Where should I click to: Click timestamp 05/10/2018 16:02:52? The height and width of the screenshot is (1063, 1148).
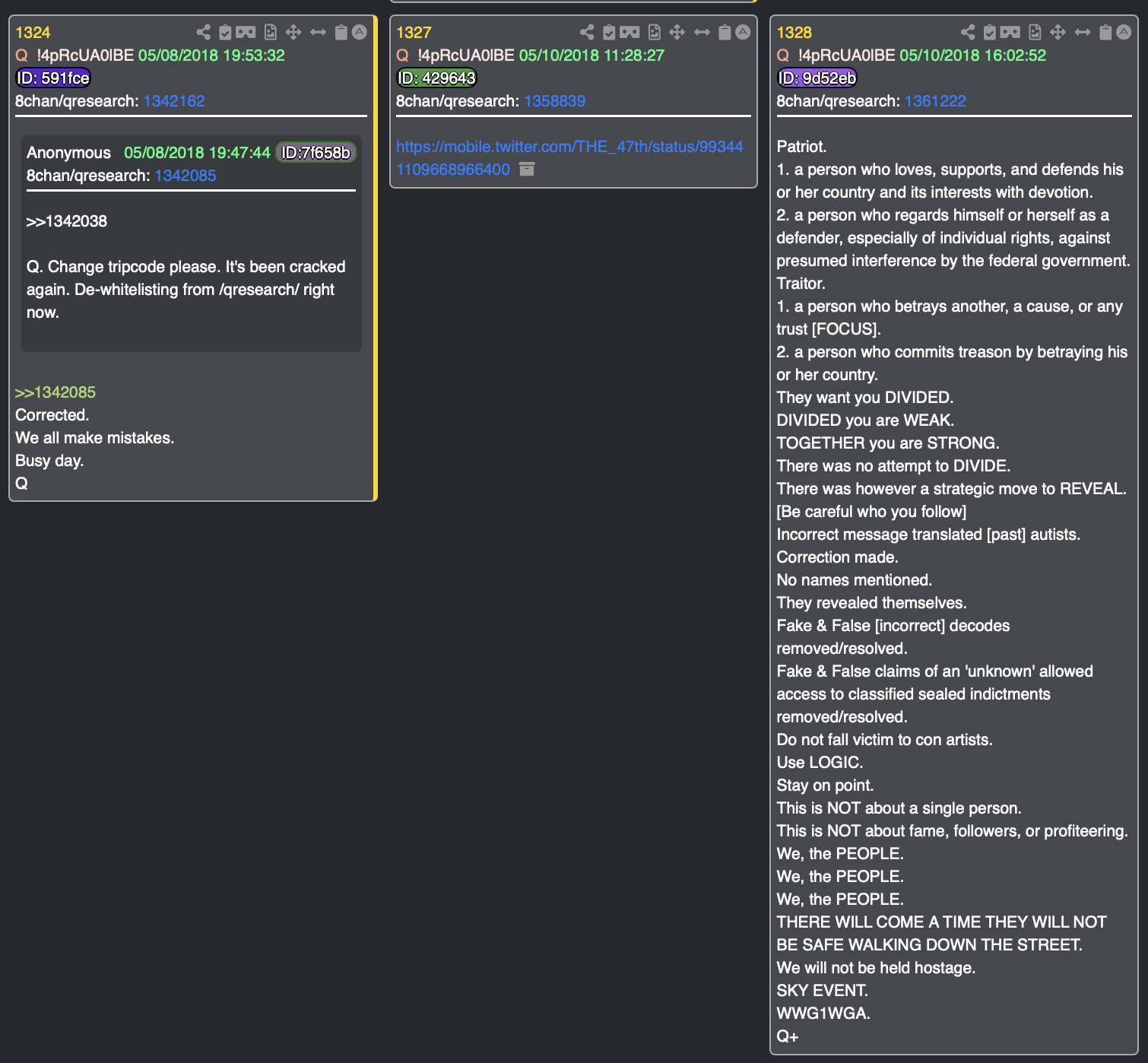(x=972, y=56)
